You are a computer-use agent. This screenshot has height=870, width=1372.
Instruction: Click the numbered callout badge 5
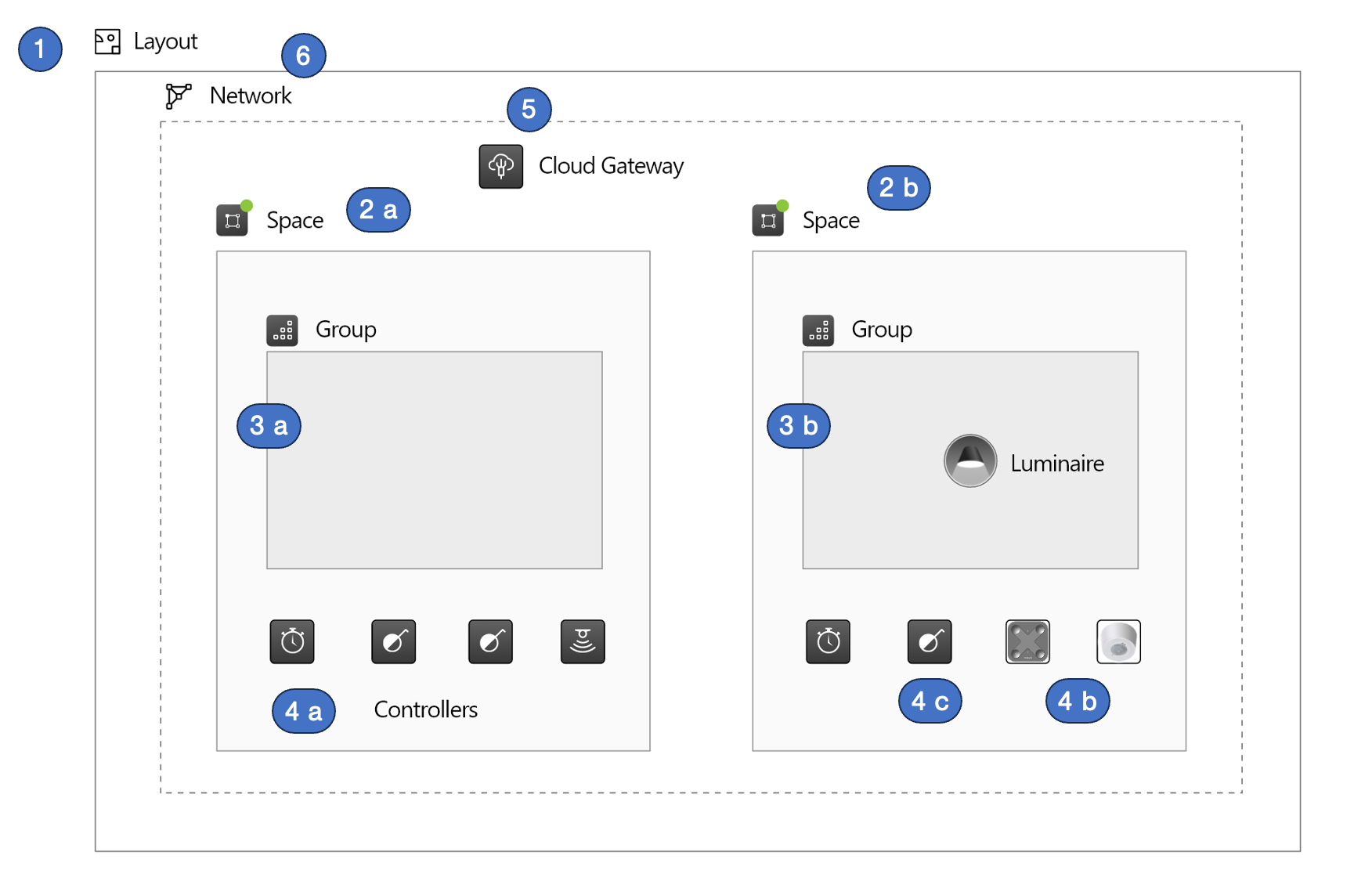529,110
